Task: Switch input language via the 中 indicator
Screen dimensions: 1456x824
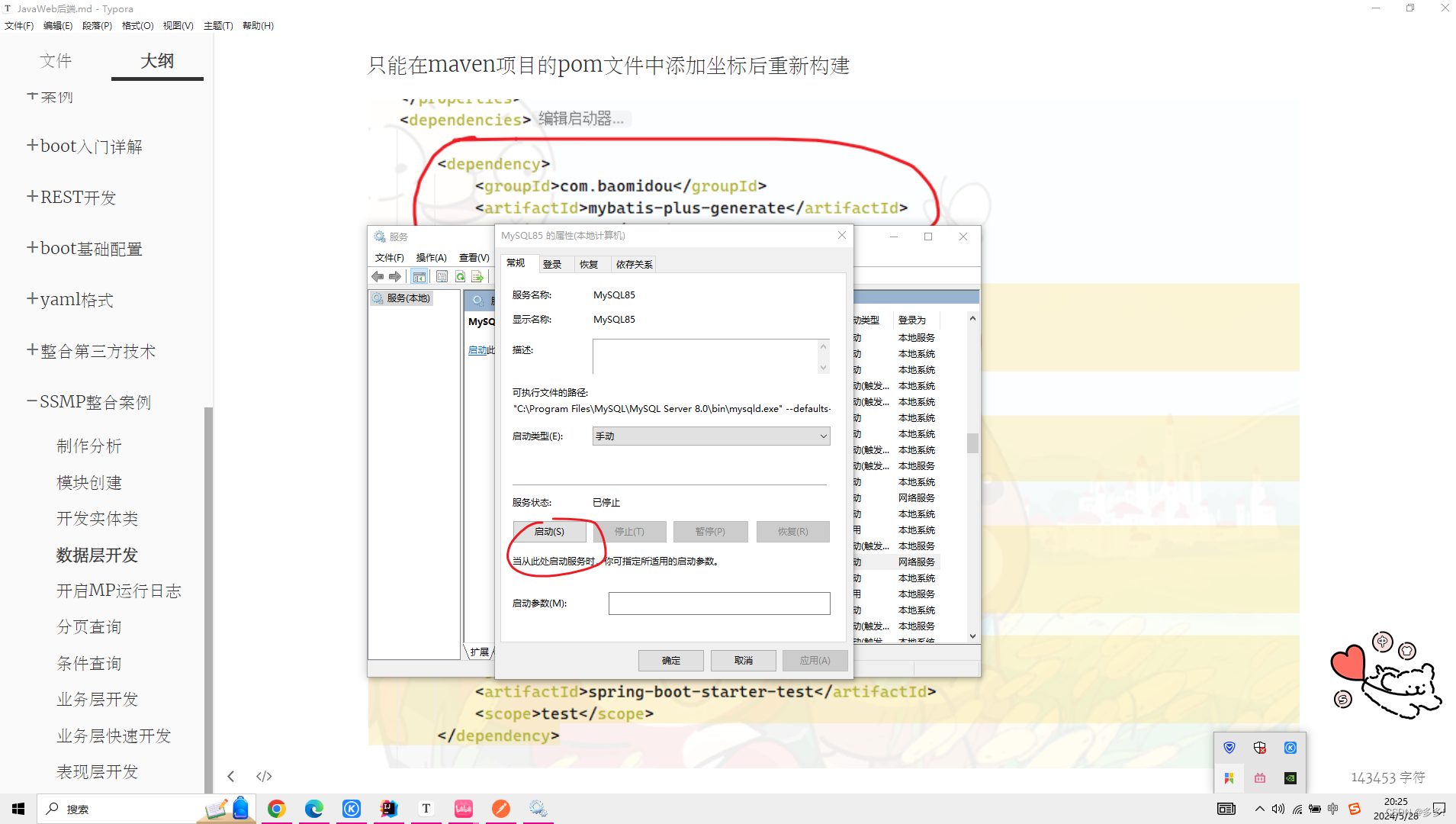Action: 1332,810
